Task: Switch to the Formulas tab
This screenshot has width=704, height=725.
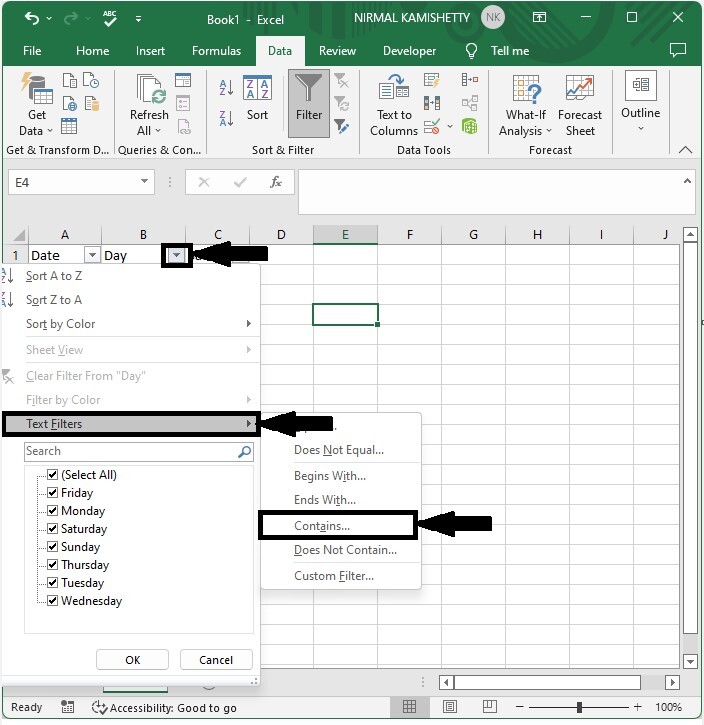Action: point(216,50)
